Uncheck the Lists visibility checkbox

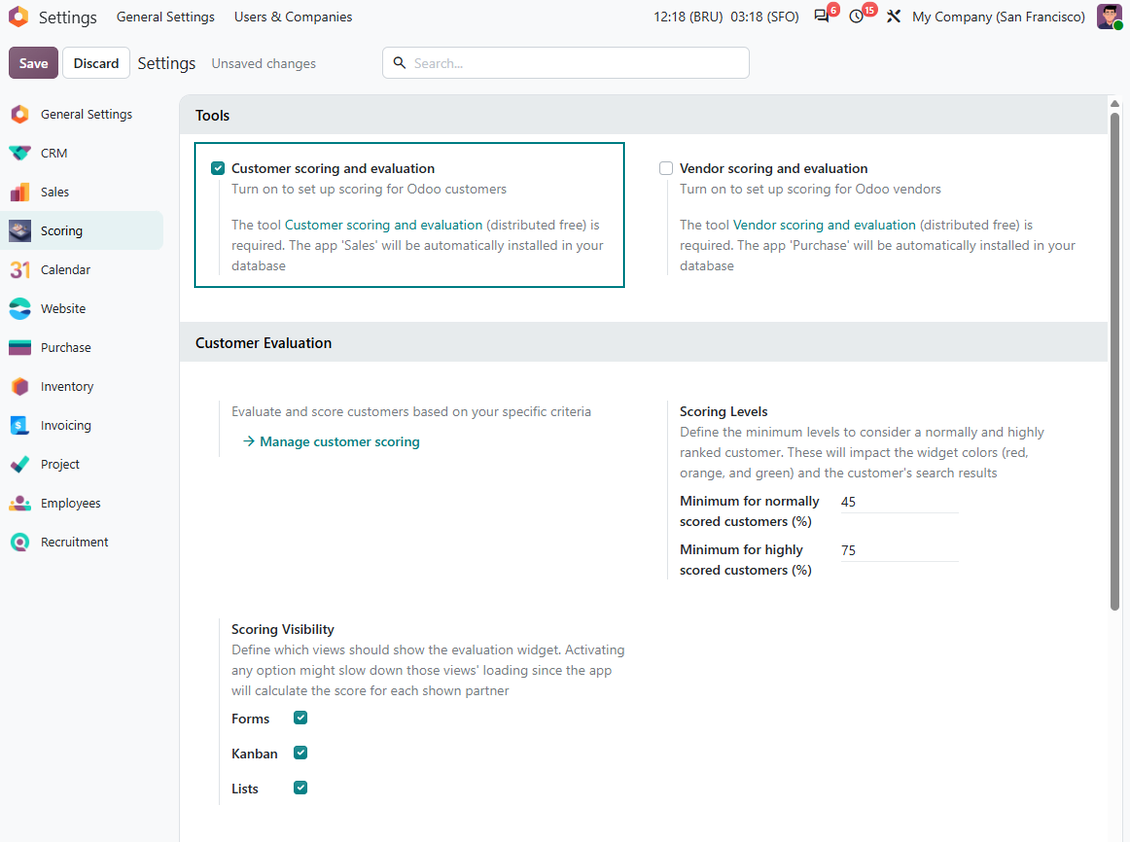pyautogui.click(x=301, y=788)
